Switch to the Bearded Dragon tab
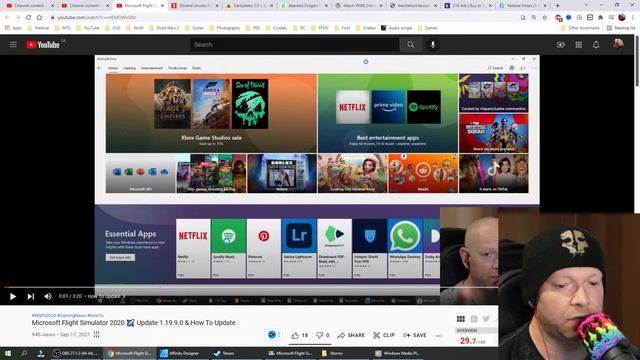 pyautogui.click(x=304, y=6)
